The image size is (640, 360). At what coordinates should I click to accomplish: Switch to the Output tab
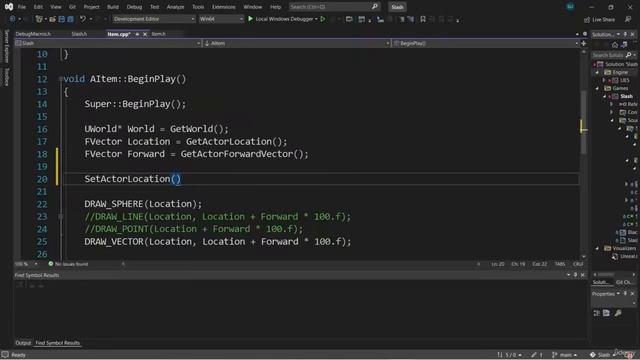click(x=23, y=343)
